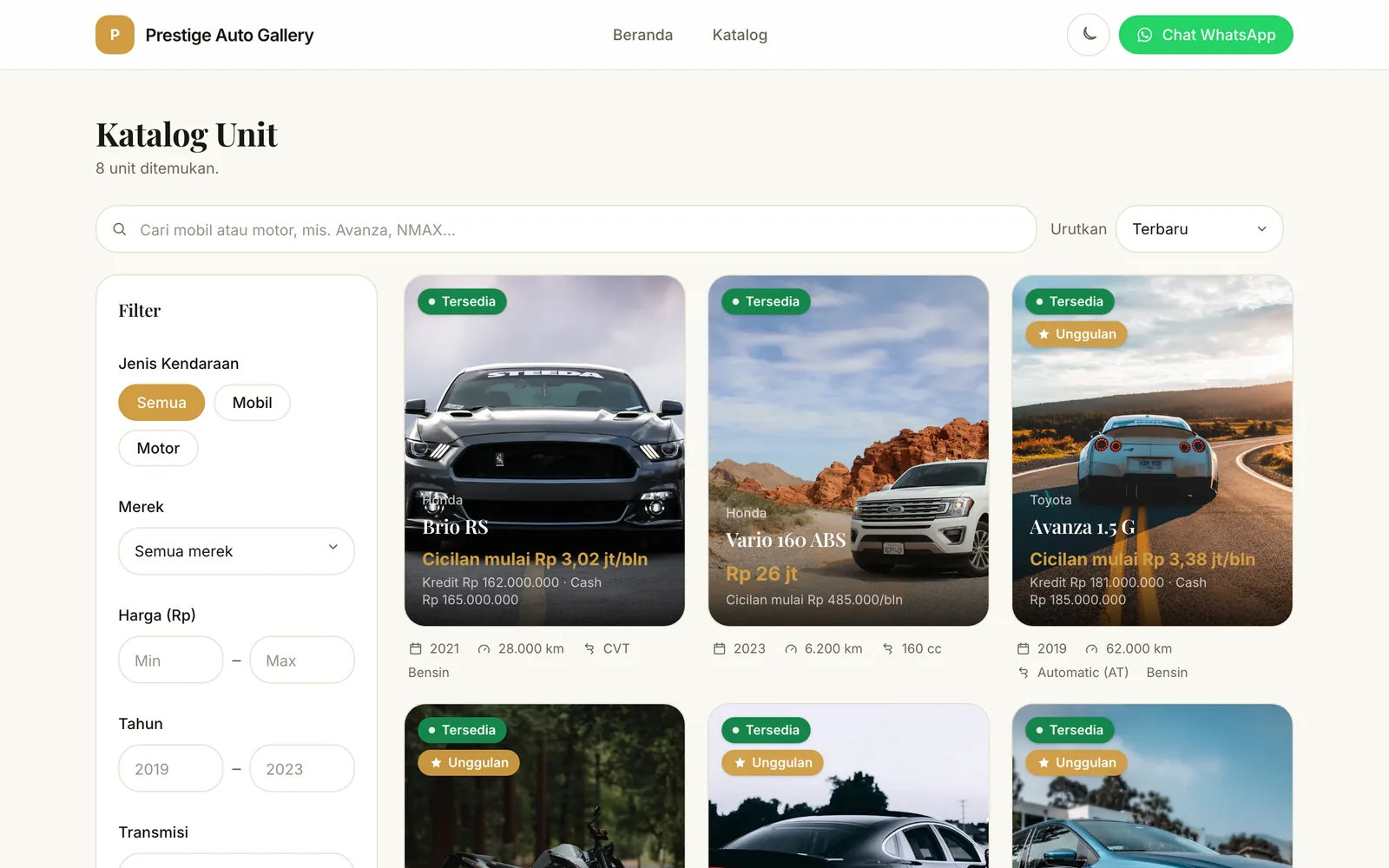Click the Cicilan mulai Rp 485.000/bln text

pyautogui.click(x=814, y=600)
